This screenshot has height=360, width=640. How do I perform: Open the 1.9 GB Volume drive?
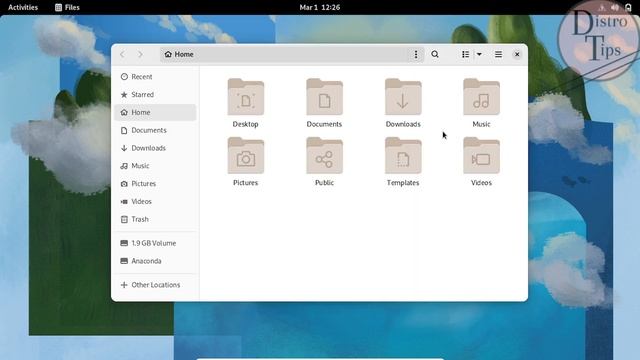(156, 243)
